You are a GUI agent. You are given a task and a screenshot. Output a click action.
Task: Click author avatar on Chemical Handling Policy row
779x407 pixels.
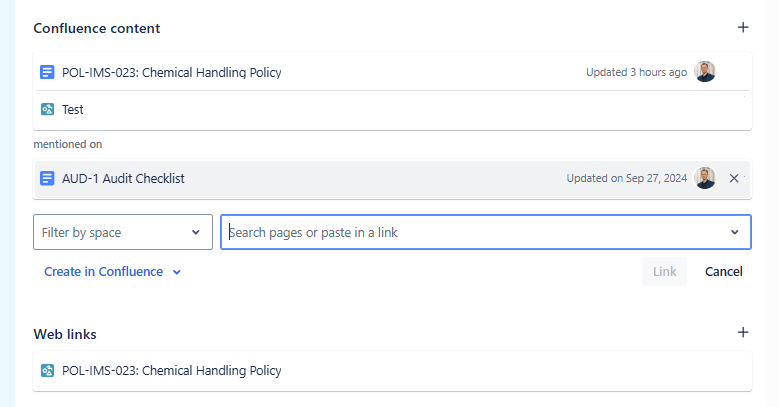pos(704,72)
